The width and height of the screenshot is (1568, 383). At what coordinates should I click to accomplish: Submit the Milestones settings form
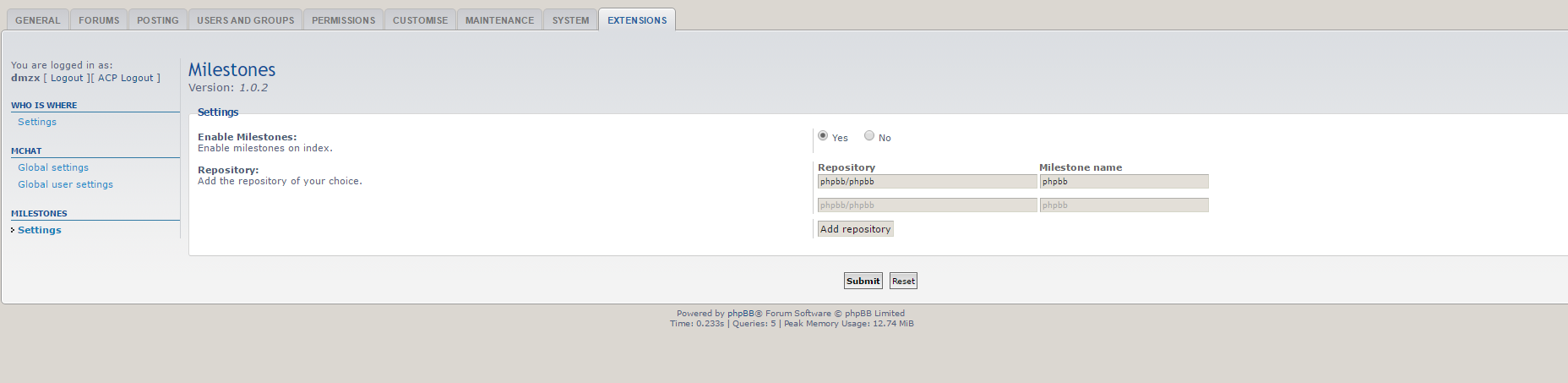coord(863,281)
